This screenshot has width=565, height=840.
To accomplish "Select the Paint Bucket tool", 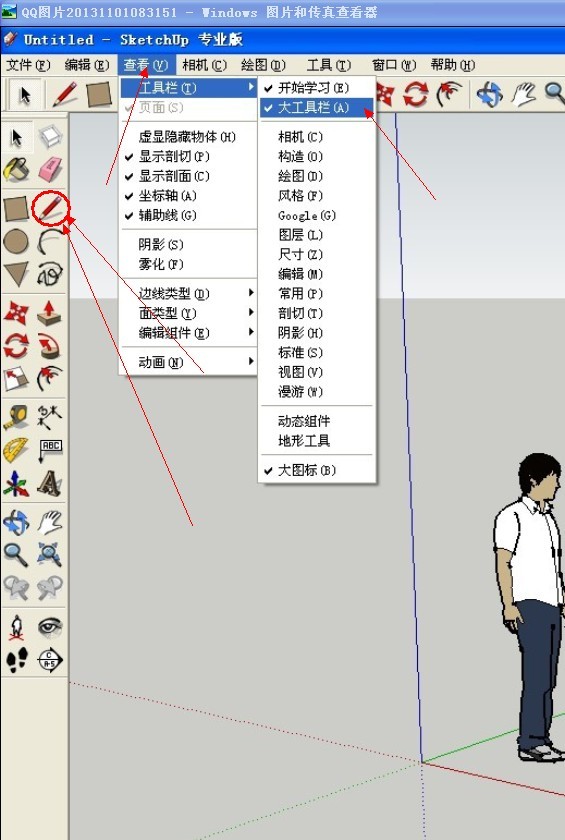I will (17, 170).
